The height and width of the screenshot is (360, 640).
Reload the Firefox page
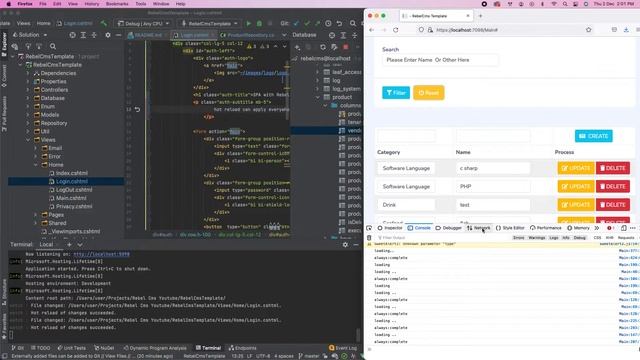(396, 30)
